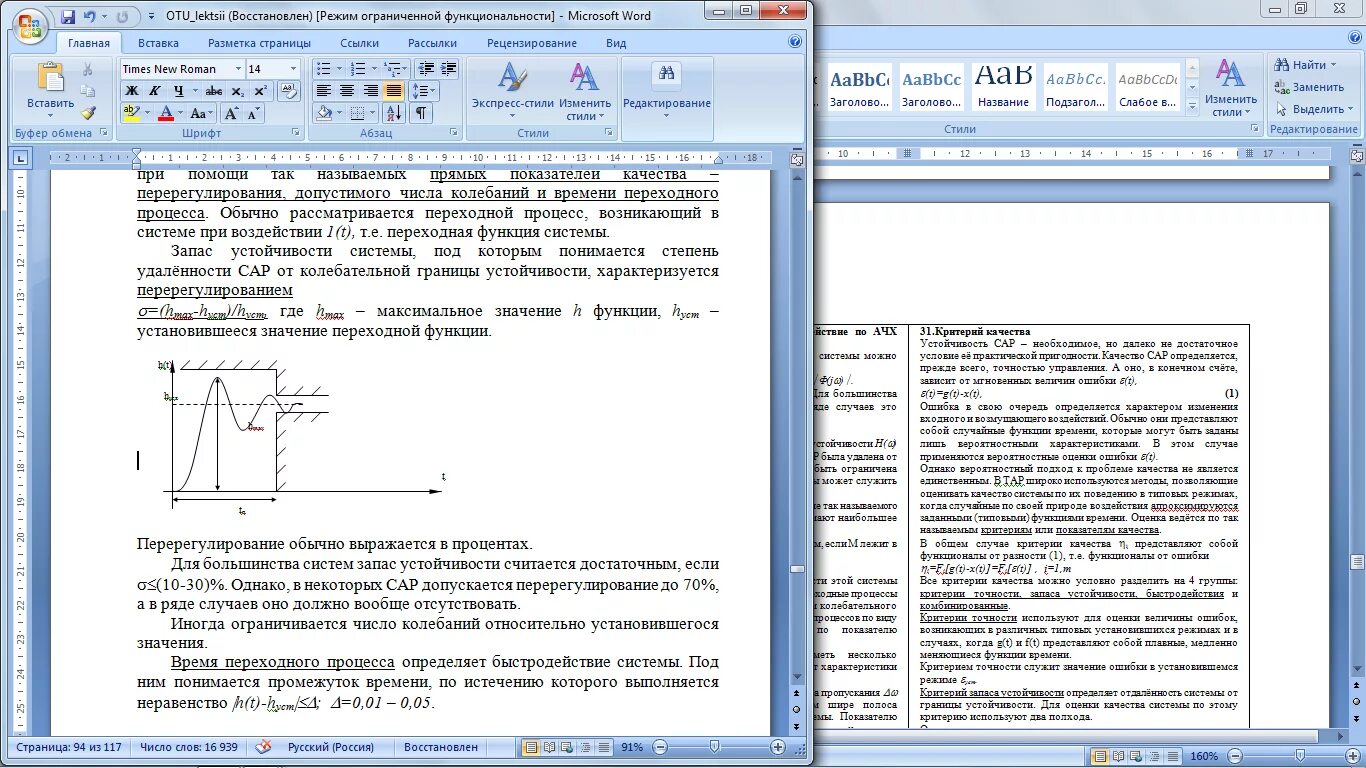Image resolution: width=1366 pixels, height=768 pixels.
Task: Center the paragraph text
Action: tap(346, 91)
